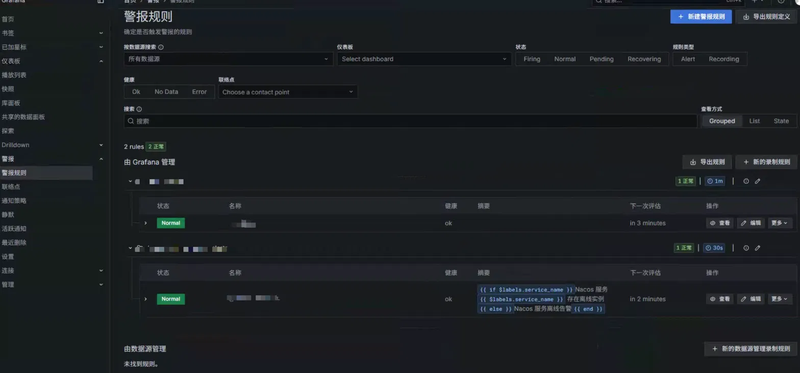Filter by Firing state
The width and height of the screenshot is (800, 373).
tap(532, 59)
